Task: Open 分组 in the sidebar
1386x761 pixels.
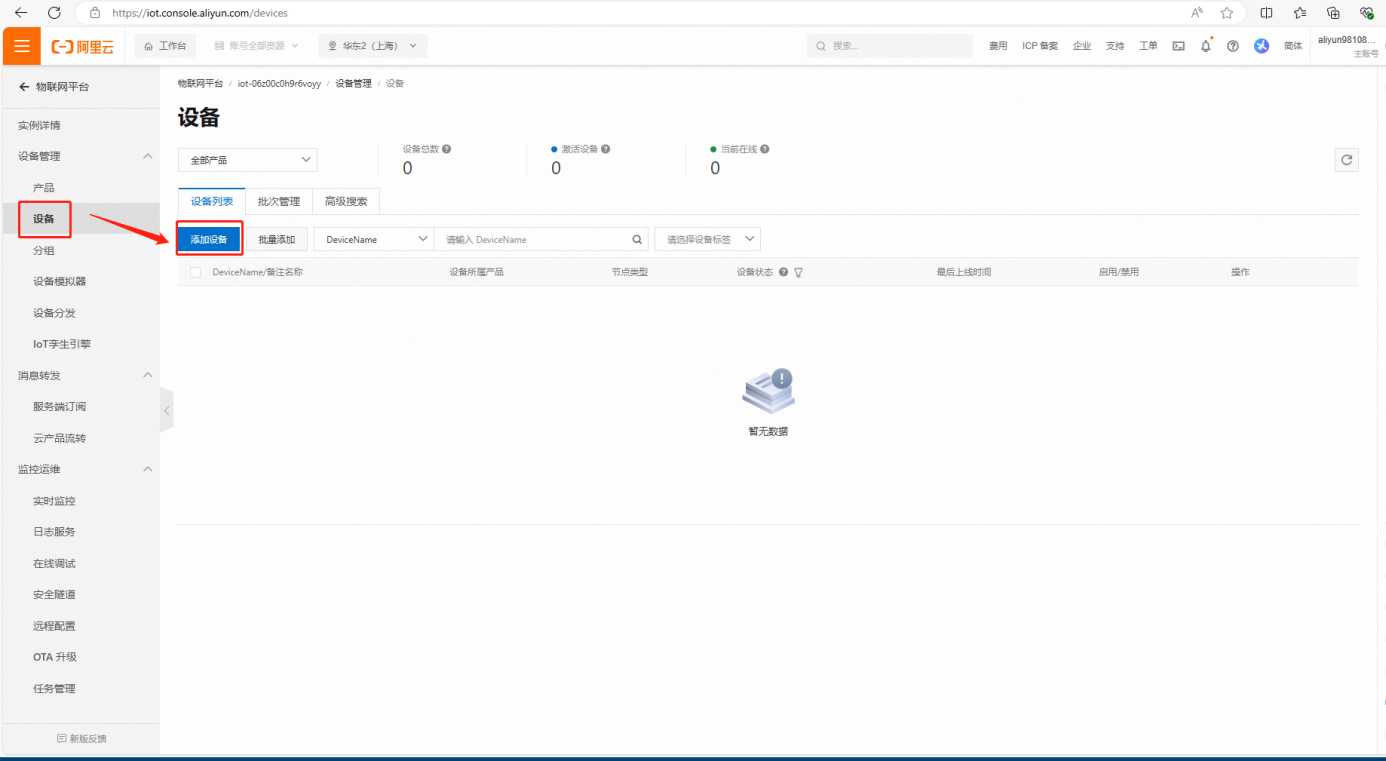Action: click(44, 250)
